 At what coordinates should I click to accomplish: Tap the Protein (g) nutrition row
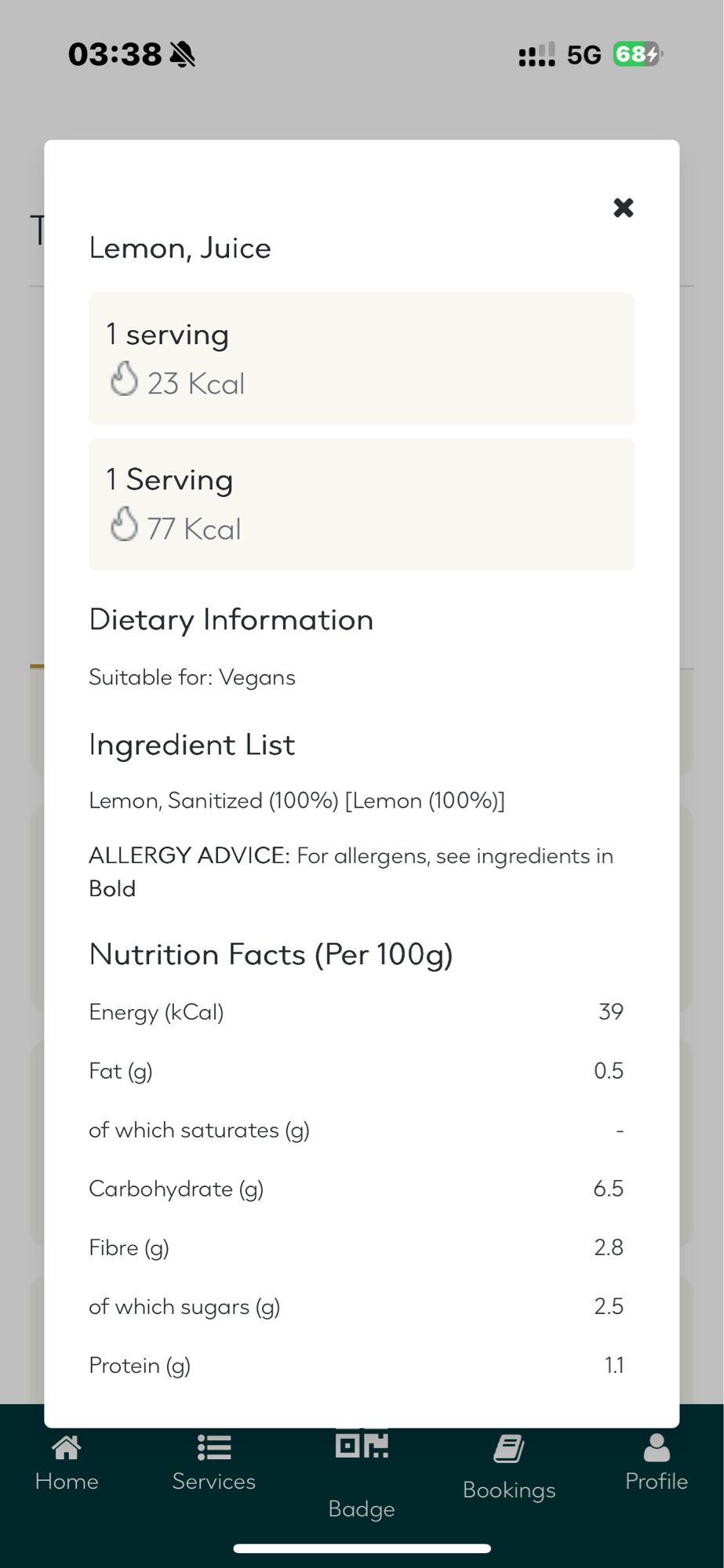point(356,1366)
